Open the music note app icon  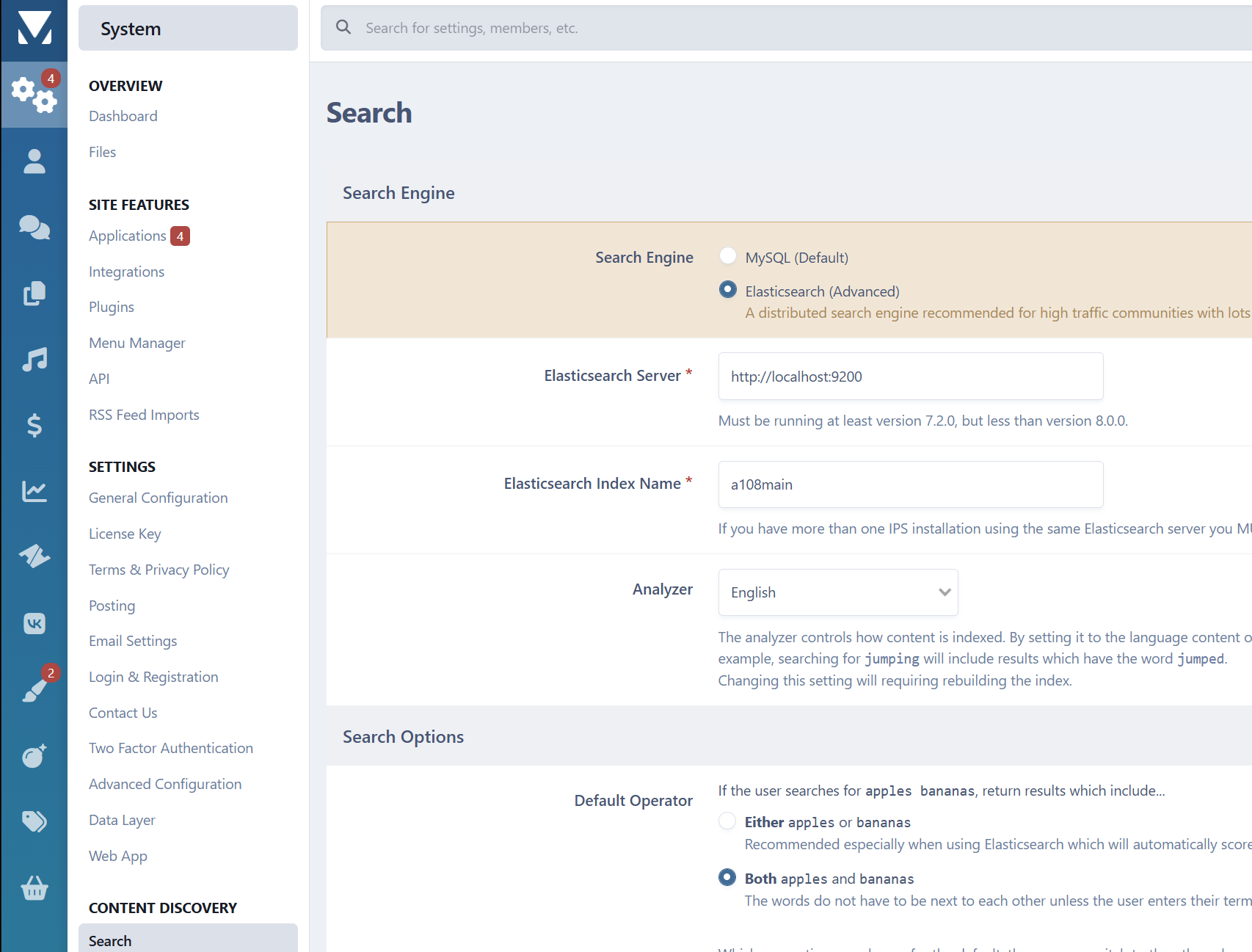pyautogui.click(x=34, y=359)
